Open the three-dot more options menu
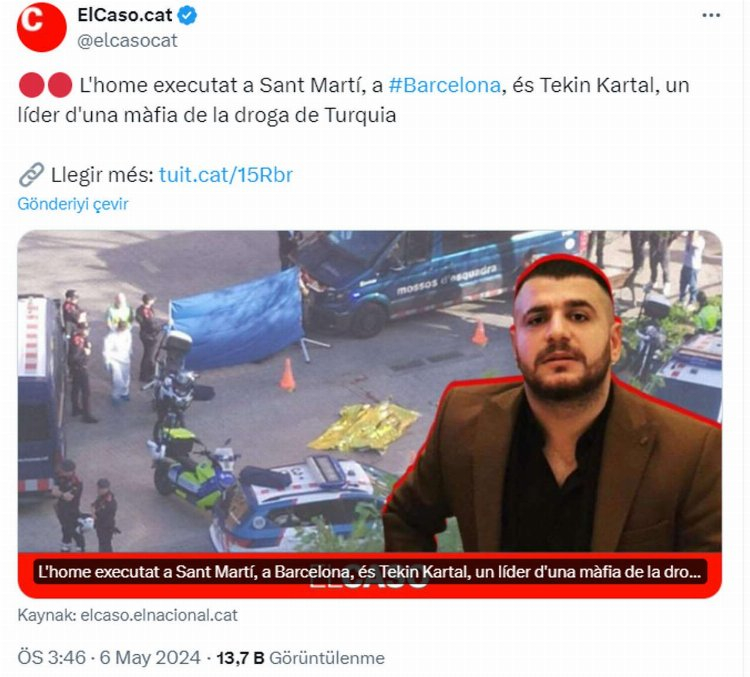The height and width of the screenshot is (677, 750). point(711,15)
